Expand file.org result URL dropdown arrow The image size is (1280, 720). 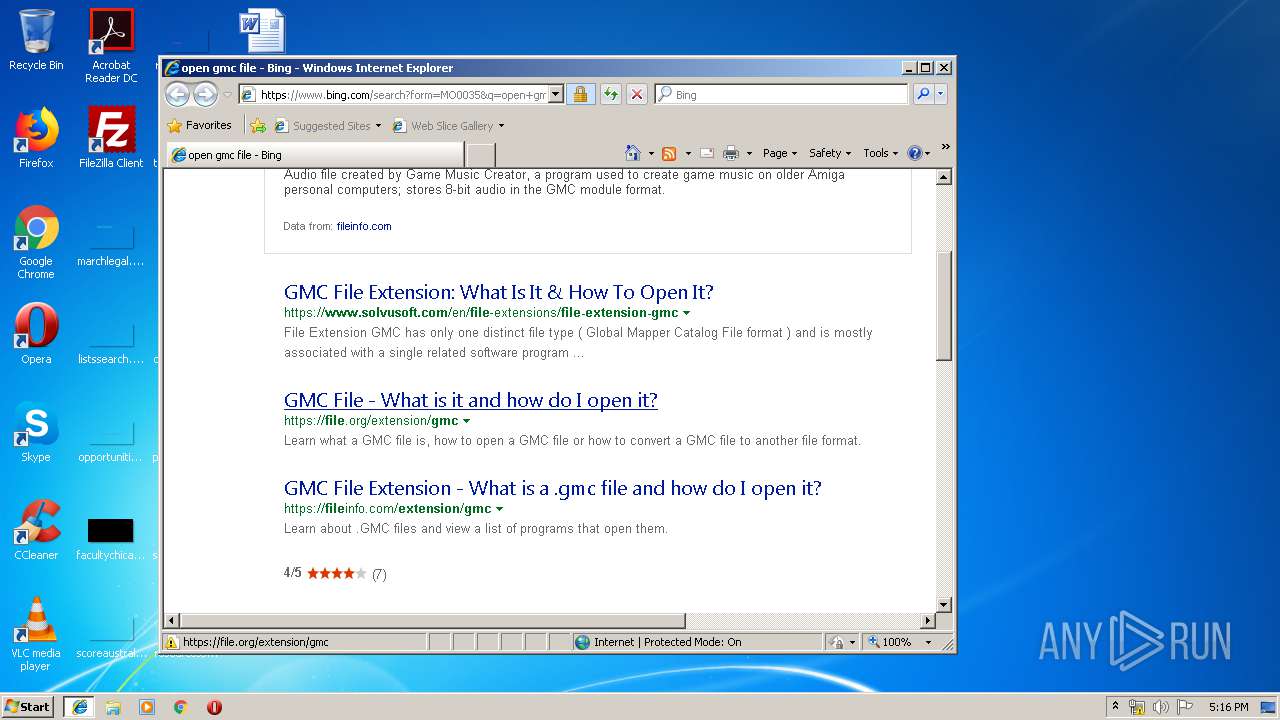tap(466, 421)
